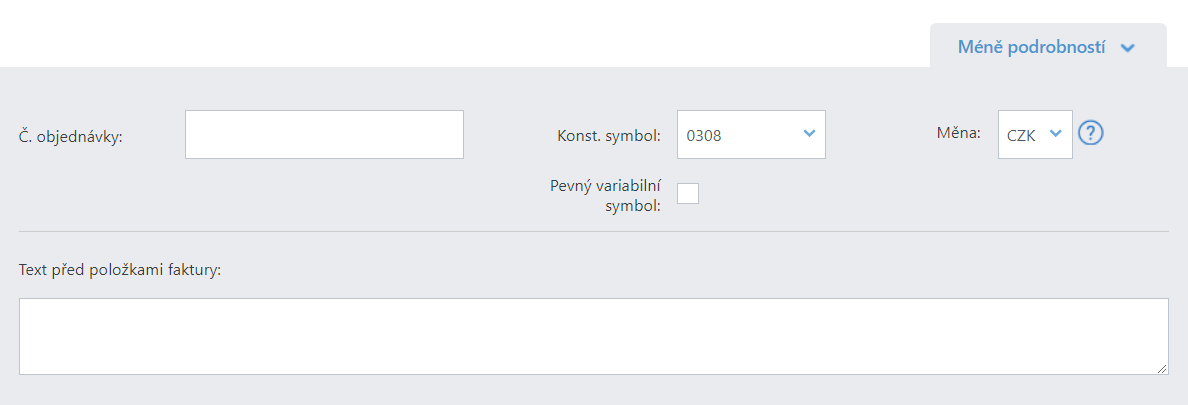Click the Č. objednávky label
This screenshot has width=1188, height=405.
(x=70, y=136)
